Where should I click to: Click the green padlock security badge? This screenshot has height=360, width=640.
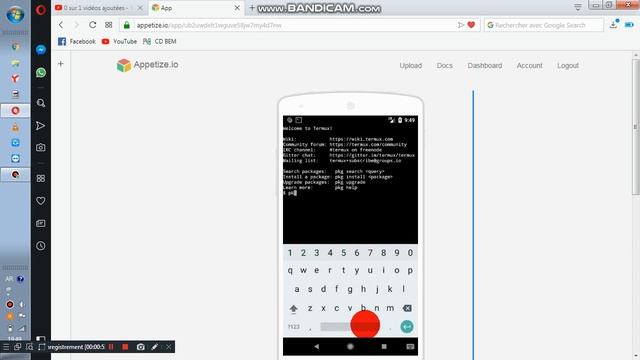(x=127, y=25)
